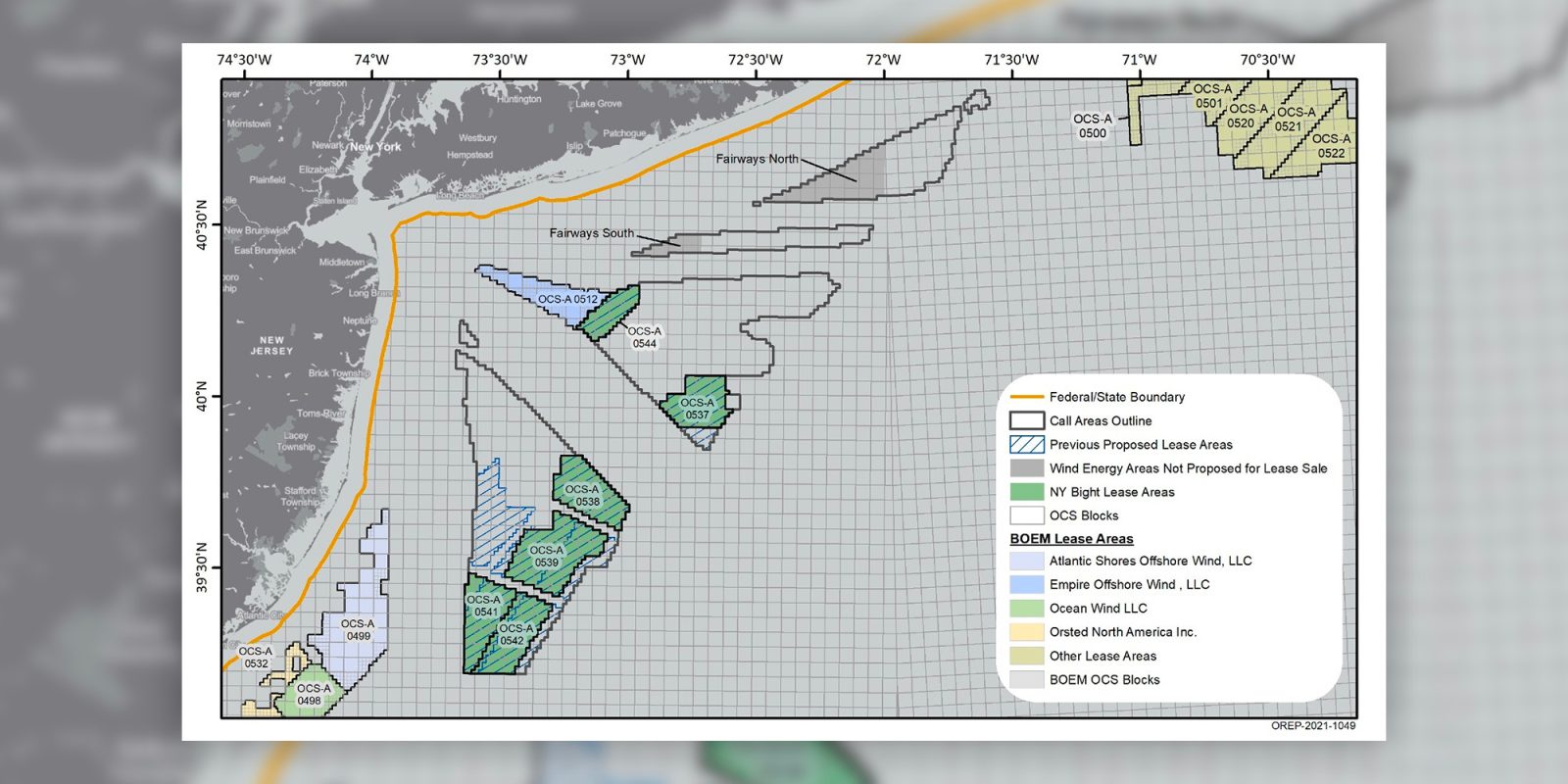Viewport: 1568px width, 784px height.
Task: Click the BOEM Lease Areas legend heading
Action: pos(1071,538)
